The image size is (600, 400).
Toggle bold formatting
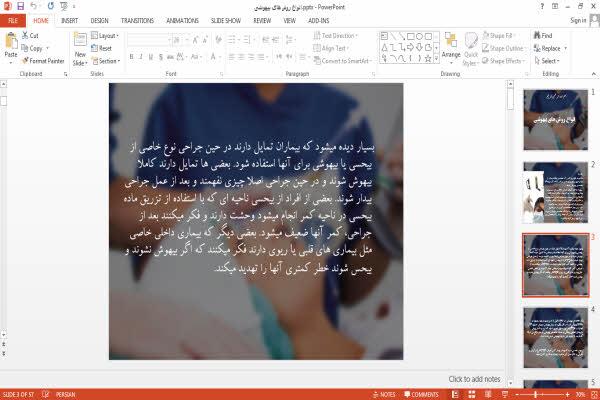point(131,57)
